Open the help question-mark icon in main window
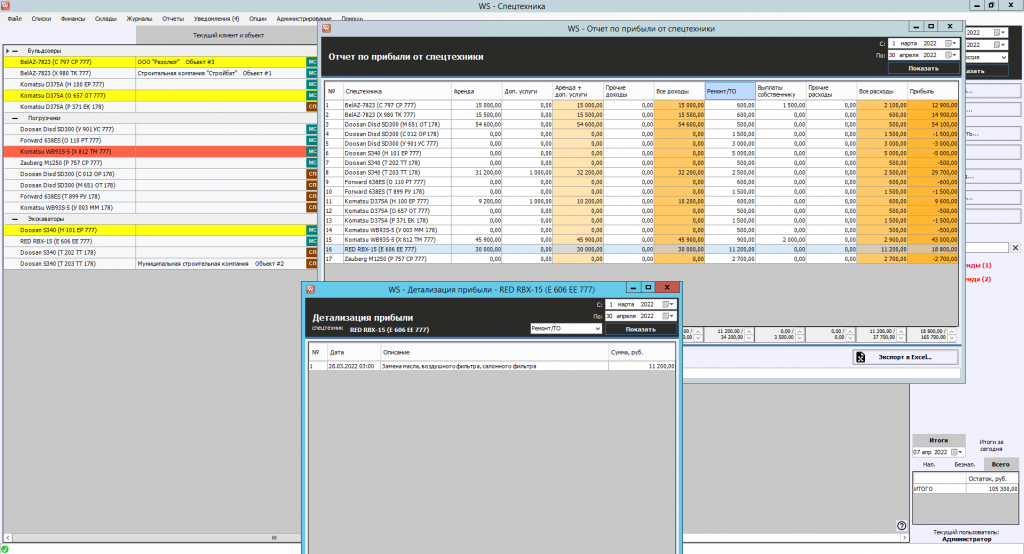The width and height of the screenshot is (1024, 554). (901, 525)
